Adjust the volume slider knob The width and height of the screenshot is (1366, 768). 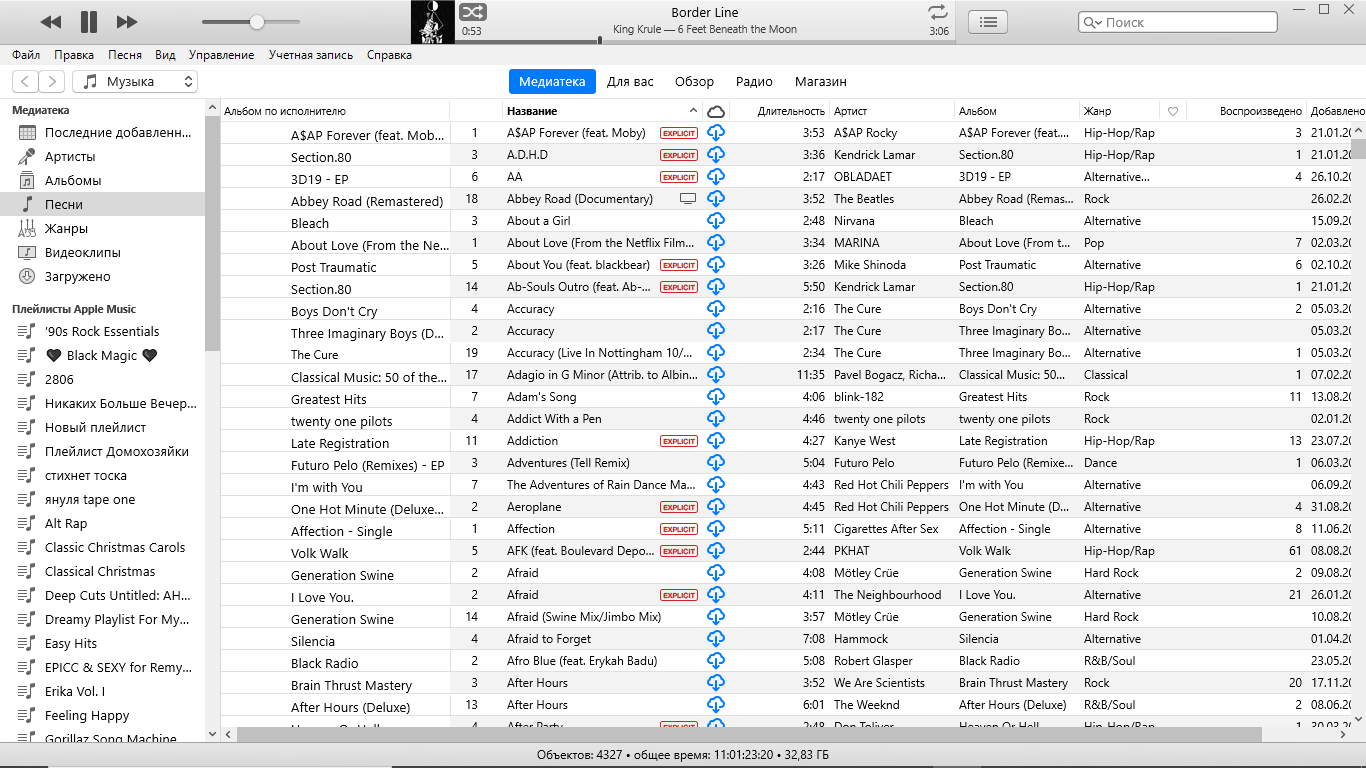click(257, 22)
